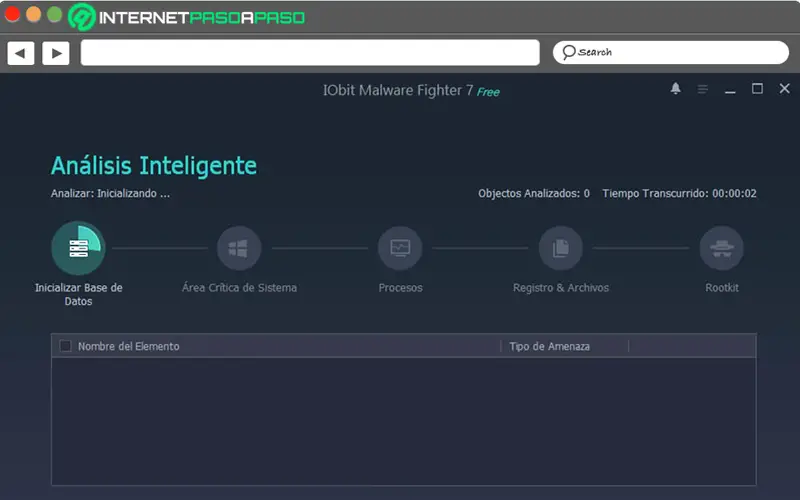Click the Tiempo Transcurrido: 00:00:02 timer
Screen dimensions: 800x500
point(679,193)
